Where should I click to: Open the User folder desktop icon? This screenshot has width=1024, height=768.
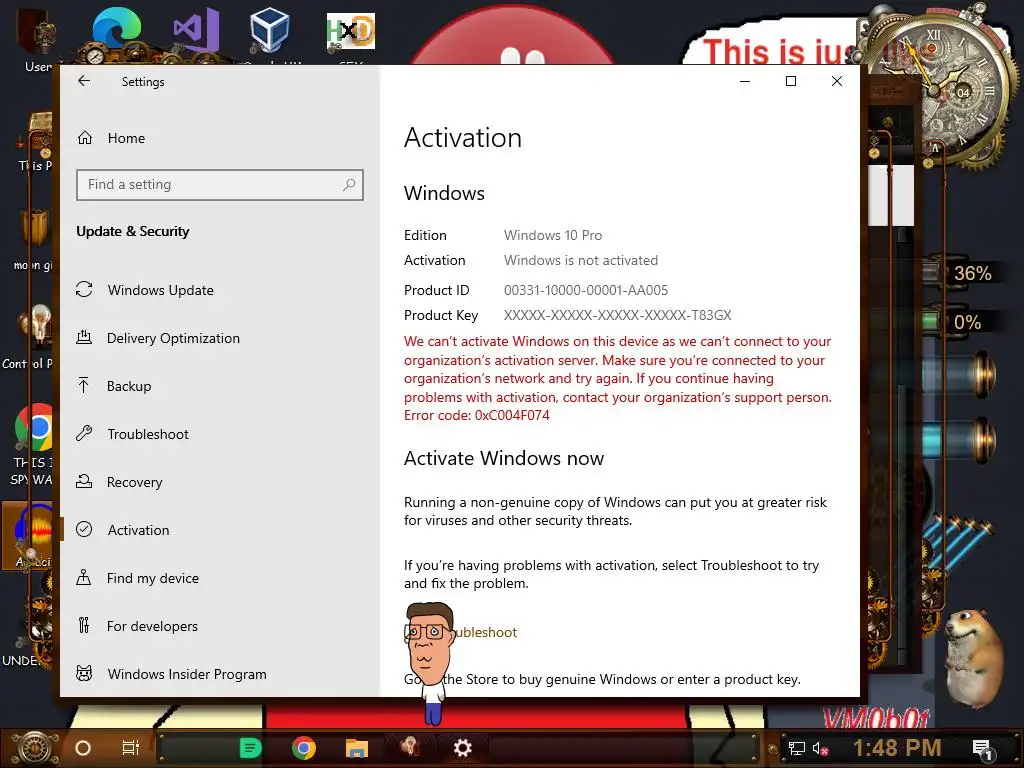point(38,38)
